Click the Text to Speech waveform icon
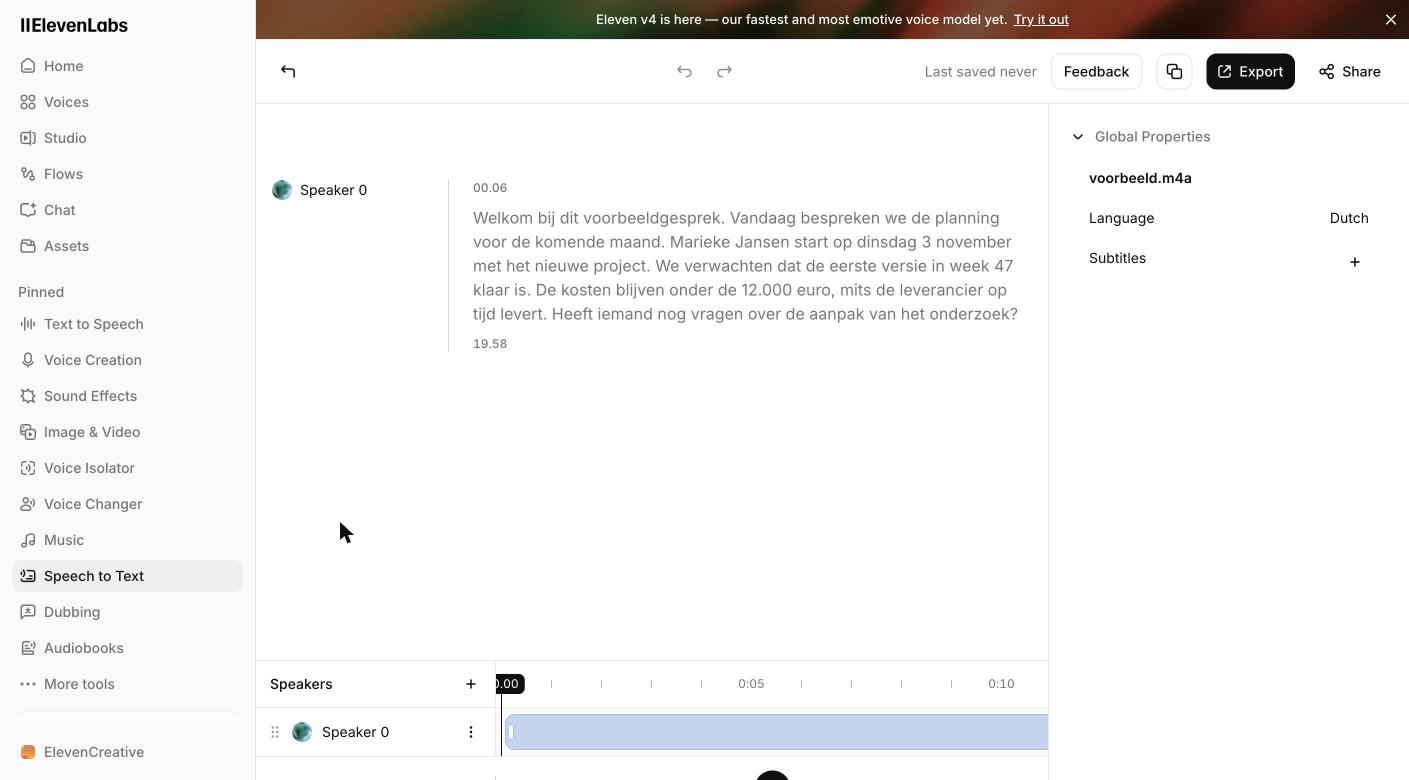This screenshot has height=780, width=1409. (x=28, y=324)
